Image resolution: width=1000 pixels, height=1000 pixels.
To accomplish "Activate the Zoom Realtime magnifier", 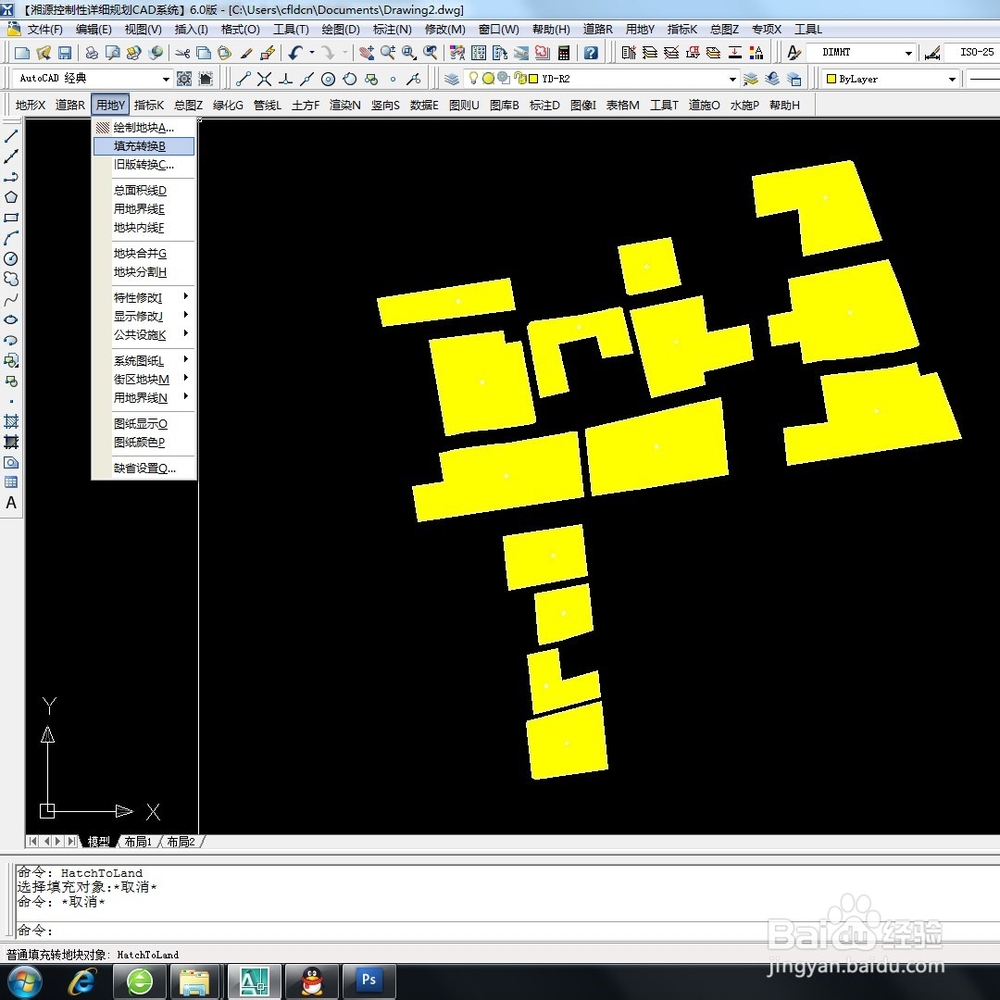I will 388,53.
